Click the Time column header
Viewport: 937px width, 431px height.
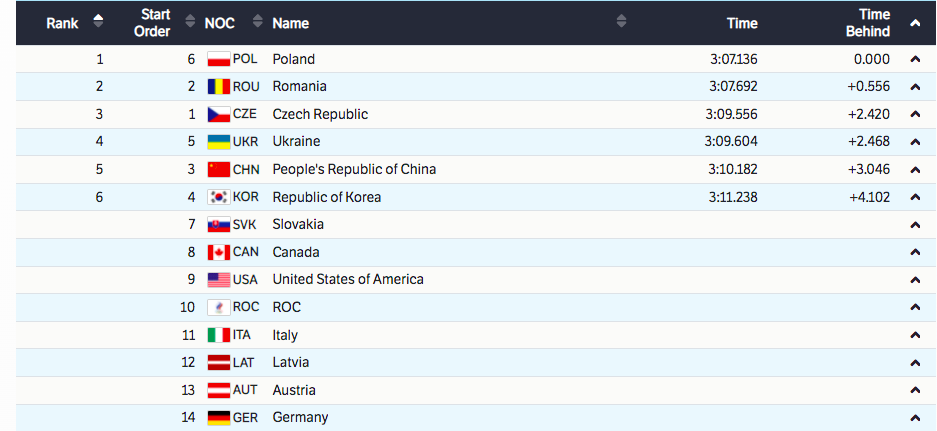[742, 23]
